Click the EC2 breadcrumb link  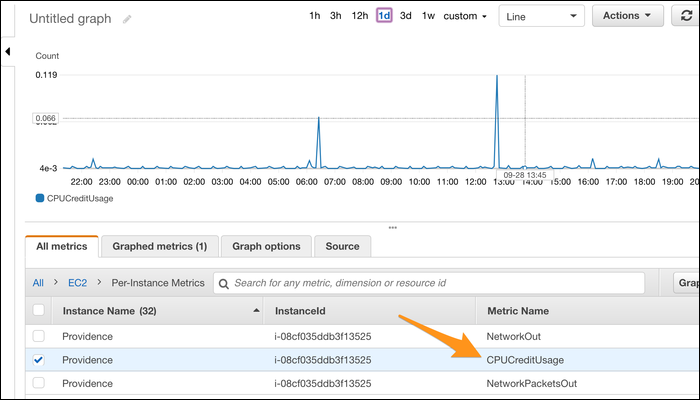[77, 283]
